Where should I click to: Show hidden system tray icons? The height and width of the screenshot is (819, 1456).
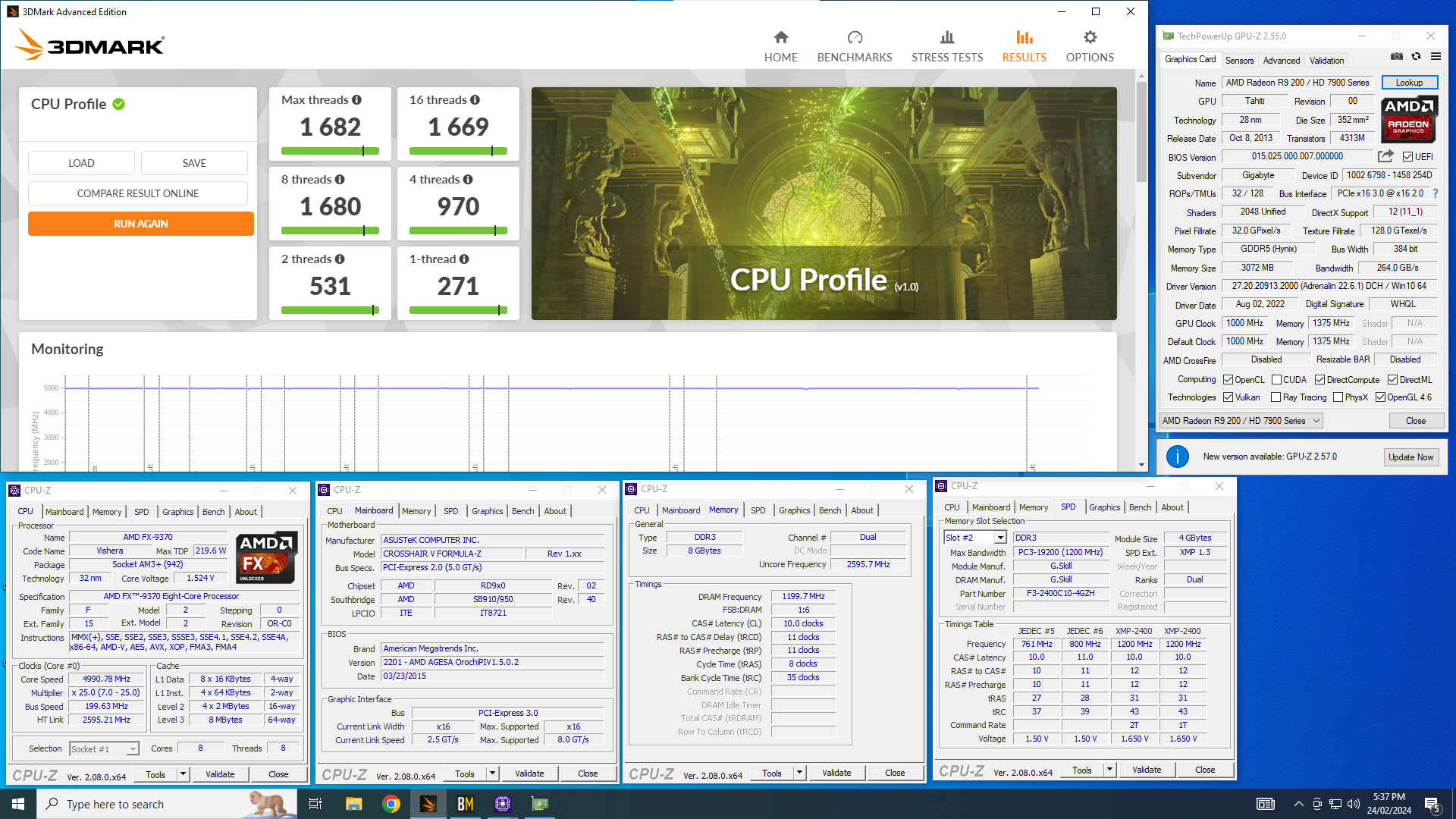pyautogui.click(x=1298, y=804)
